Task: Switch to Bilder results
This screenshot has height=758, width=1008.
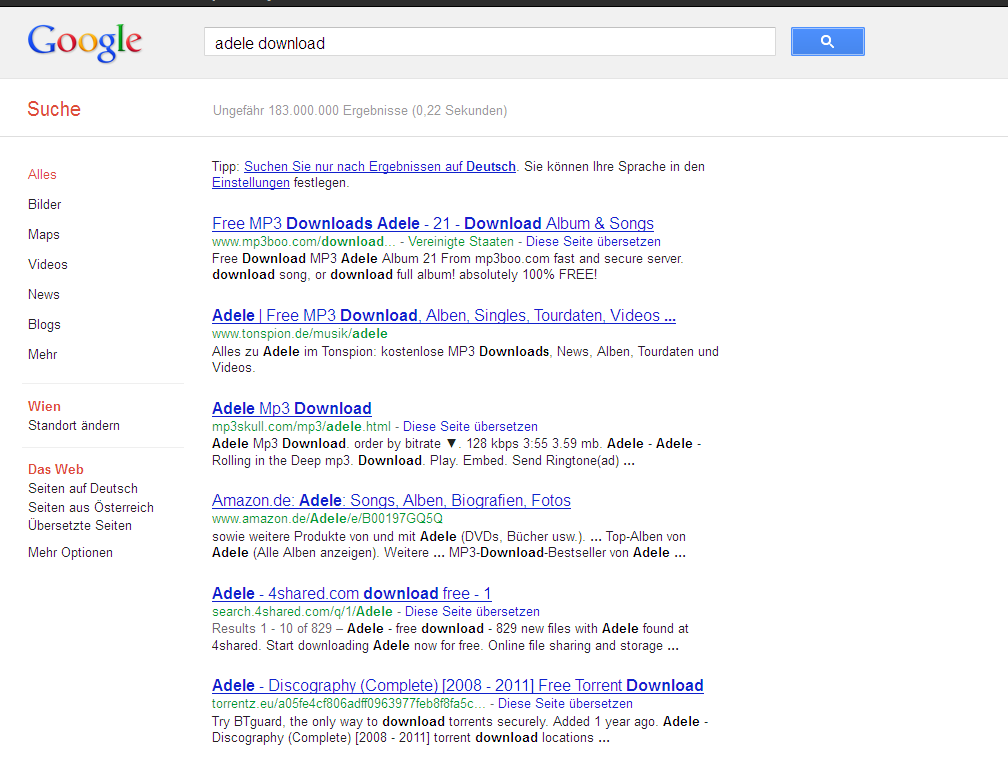Action: 44,204
